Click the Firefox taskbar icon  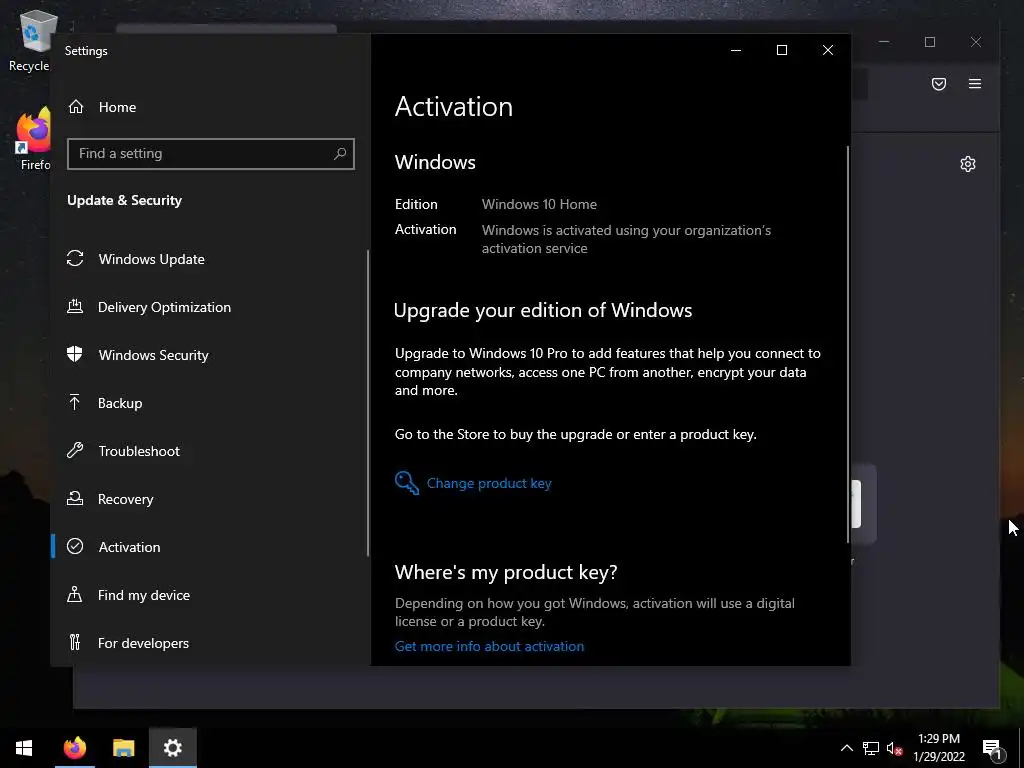pos(74,748)
